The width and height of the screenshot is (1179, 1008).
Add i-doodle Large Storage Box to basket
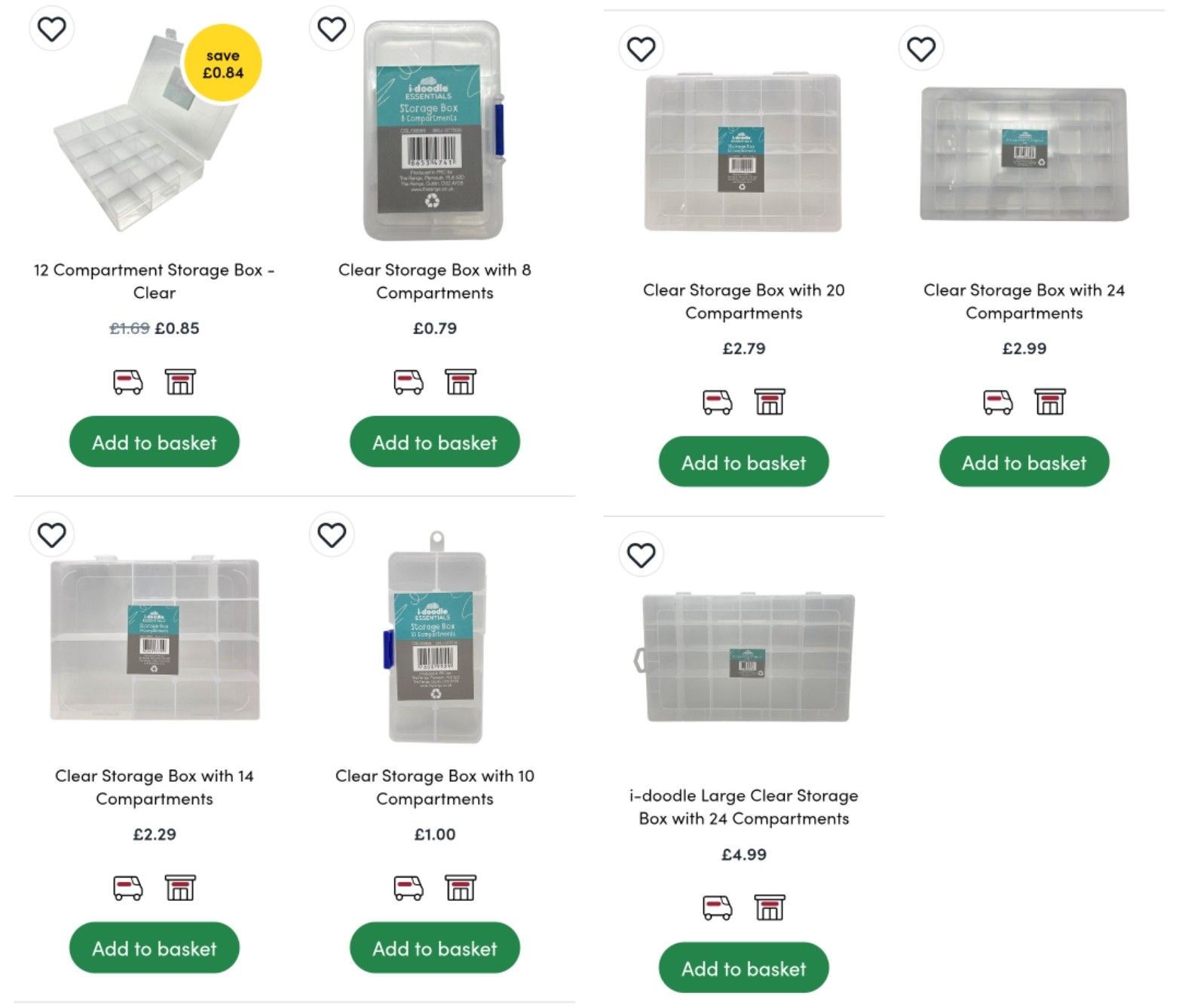743,968
